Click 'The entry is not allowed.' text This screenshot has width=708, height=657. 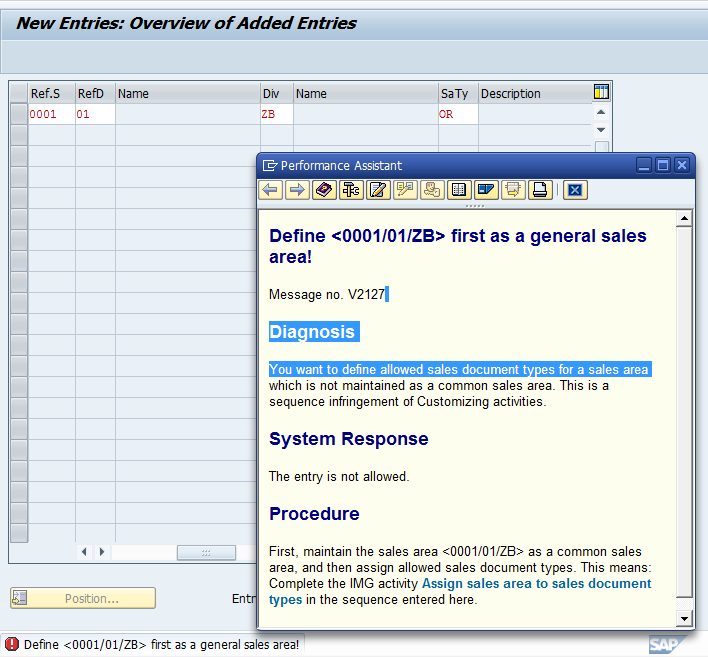point(339,476)
